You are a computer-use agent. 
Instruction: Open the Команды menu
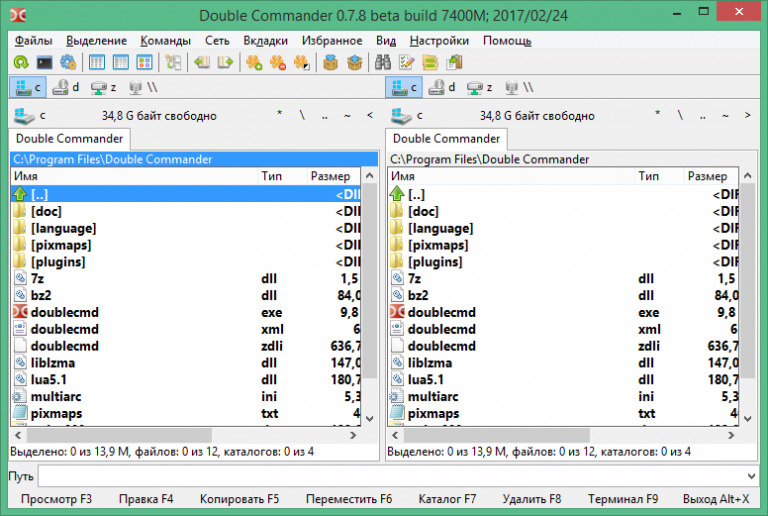[166, 41]
